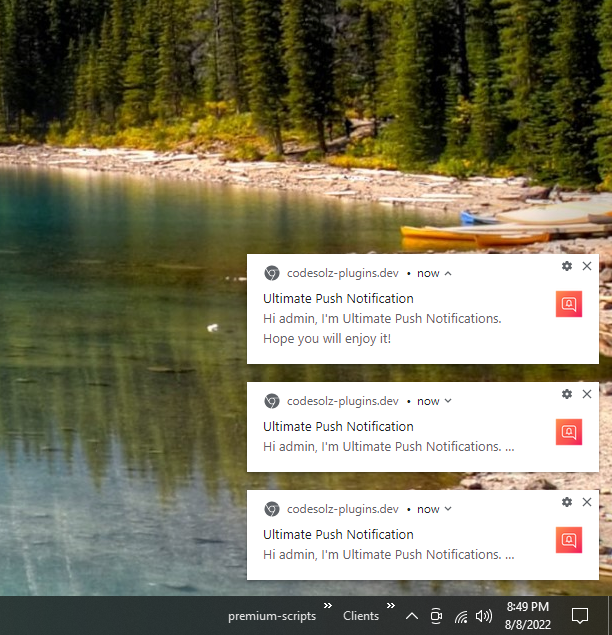The width and height of the screenshot is (612, 635).
Task: Click the red bell icon in bottom notification
Action: [569, 540]
